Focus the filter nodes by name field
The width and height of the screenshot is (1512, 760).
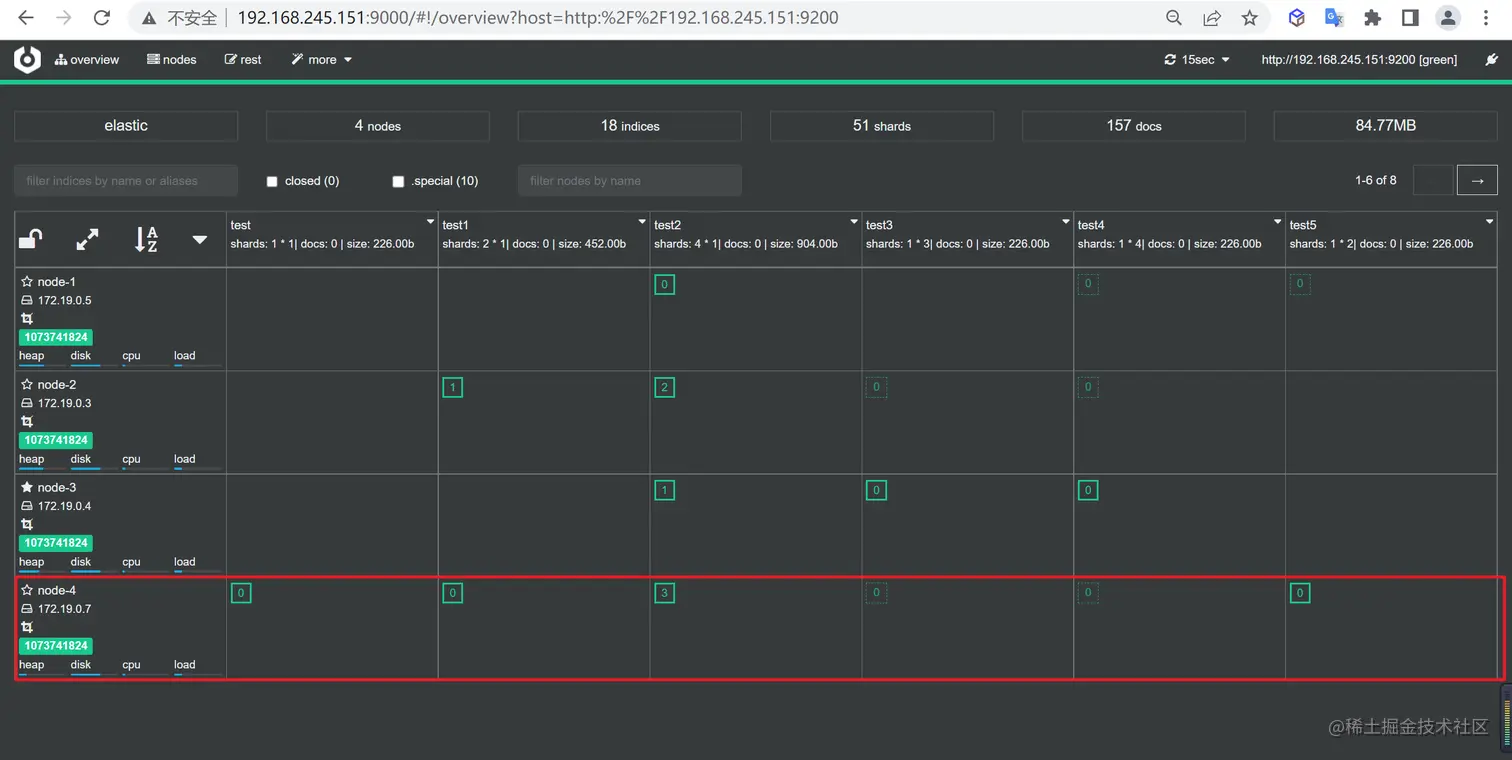point(630,181)
